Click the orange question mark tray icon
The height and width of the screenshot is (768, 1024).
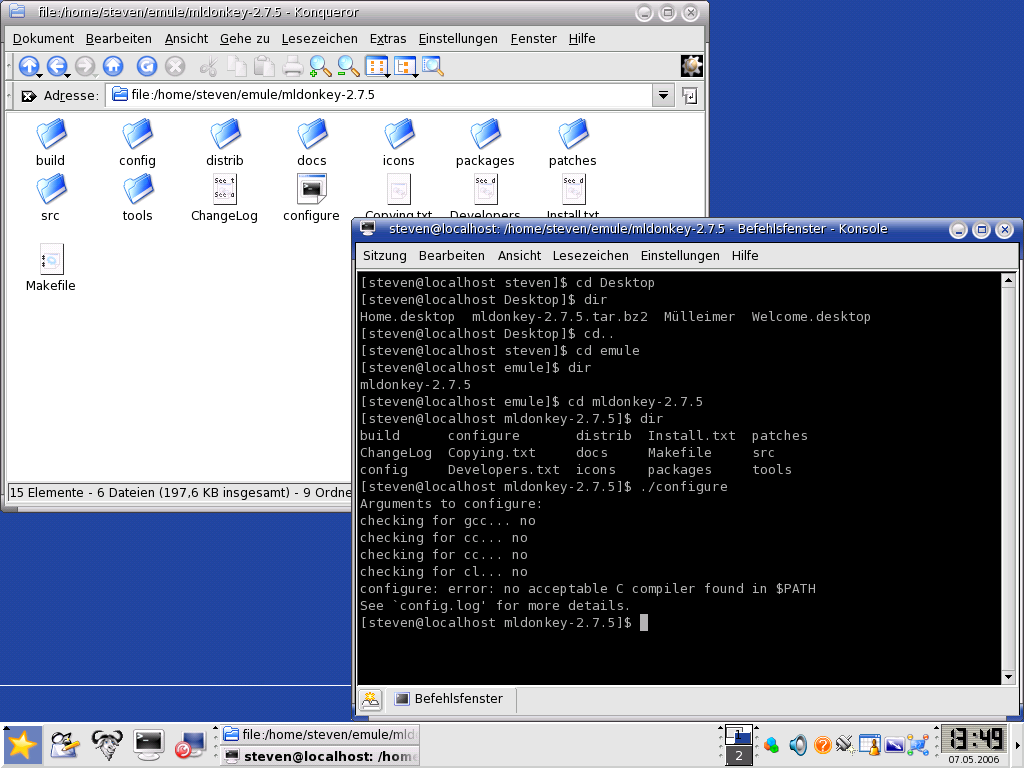click(823, 744)
